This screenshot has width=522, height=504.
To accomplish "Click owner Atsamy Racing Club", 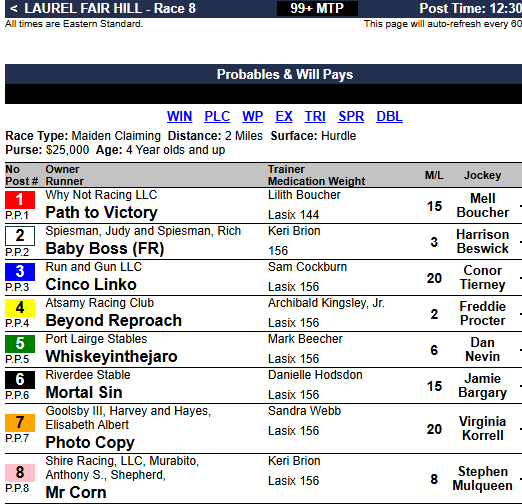I will 100,303.
